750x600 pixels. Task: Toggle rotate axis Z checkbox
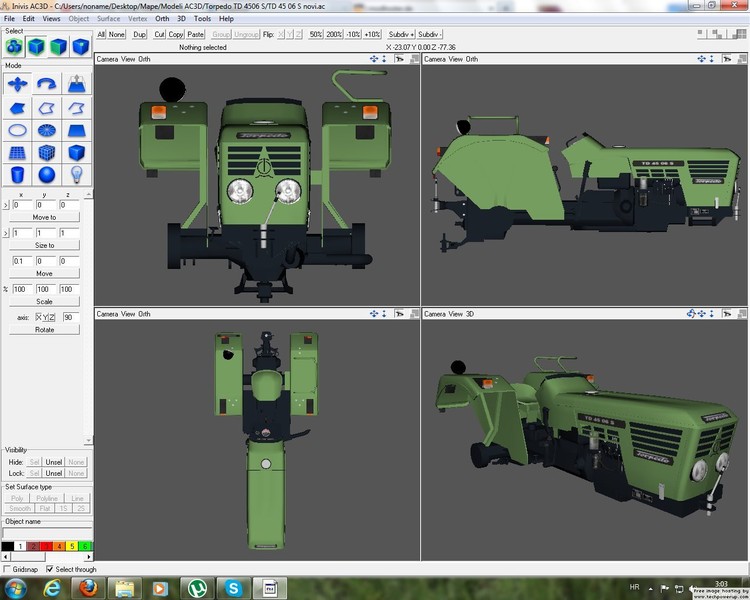point(52,317)
